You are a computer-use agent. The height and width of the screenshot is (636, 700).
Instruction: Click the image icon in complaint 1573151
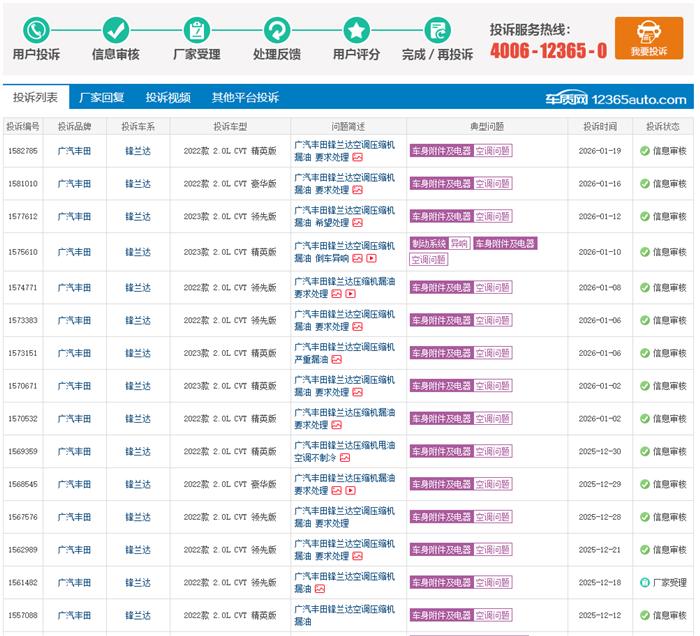tap(337, 359)
